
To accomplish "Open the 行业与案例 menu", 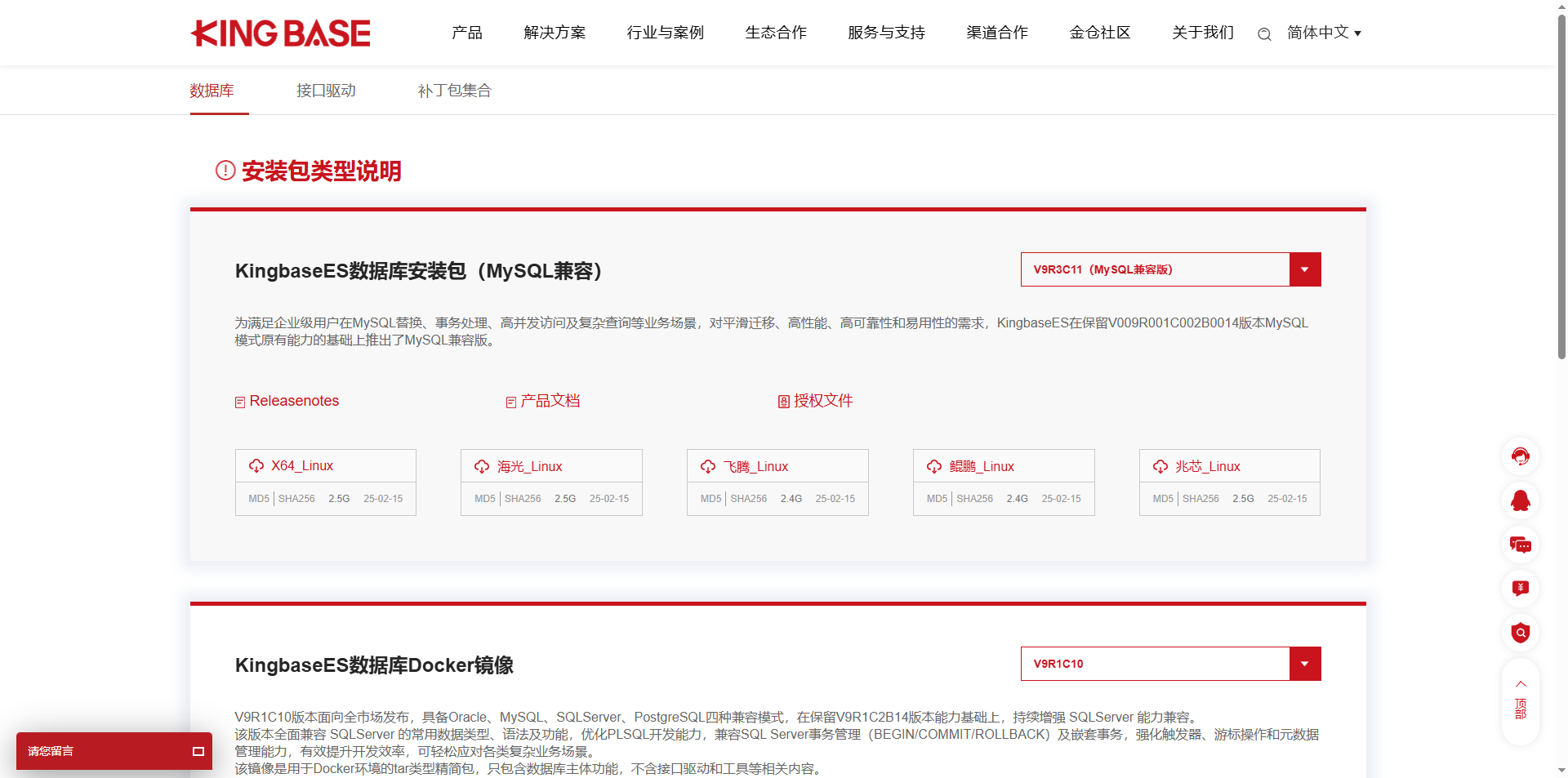I will pos(666,33).
